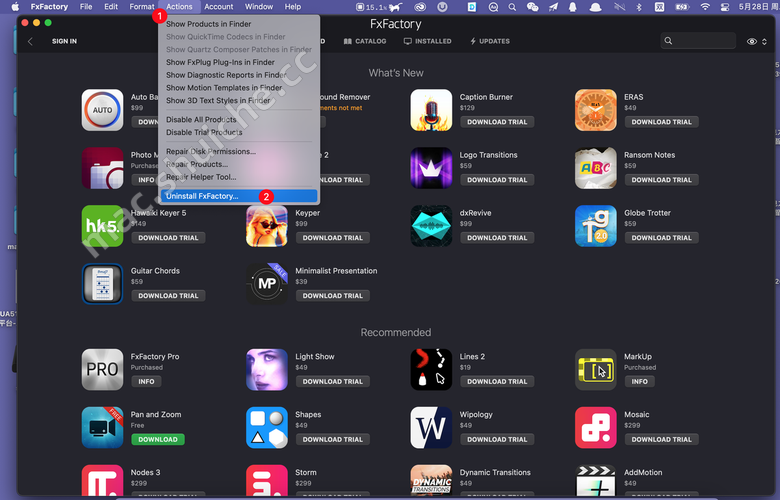
Task: Open the Wipology W icon
Action: click(431, 427)
